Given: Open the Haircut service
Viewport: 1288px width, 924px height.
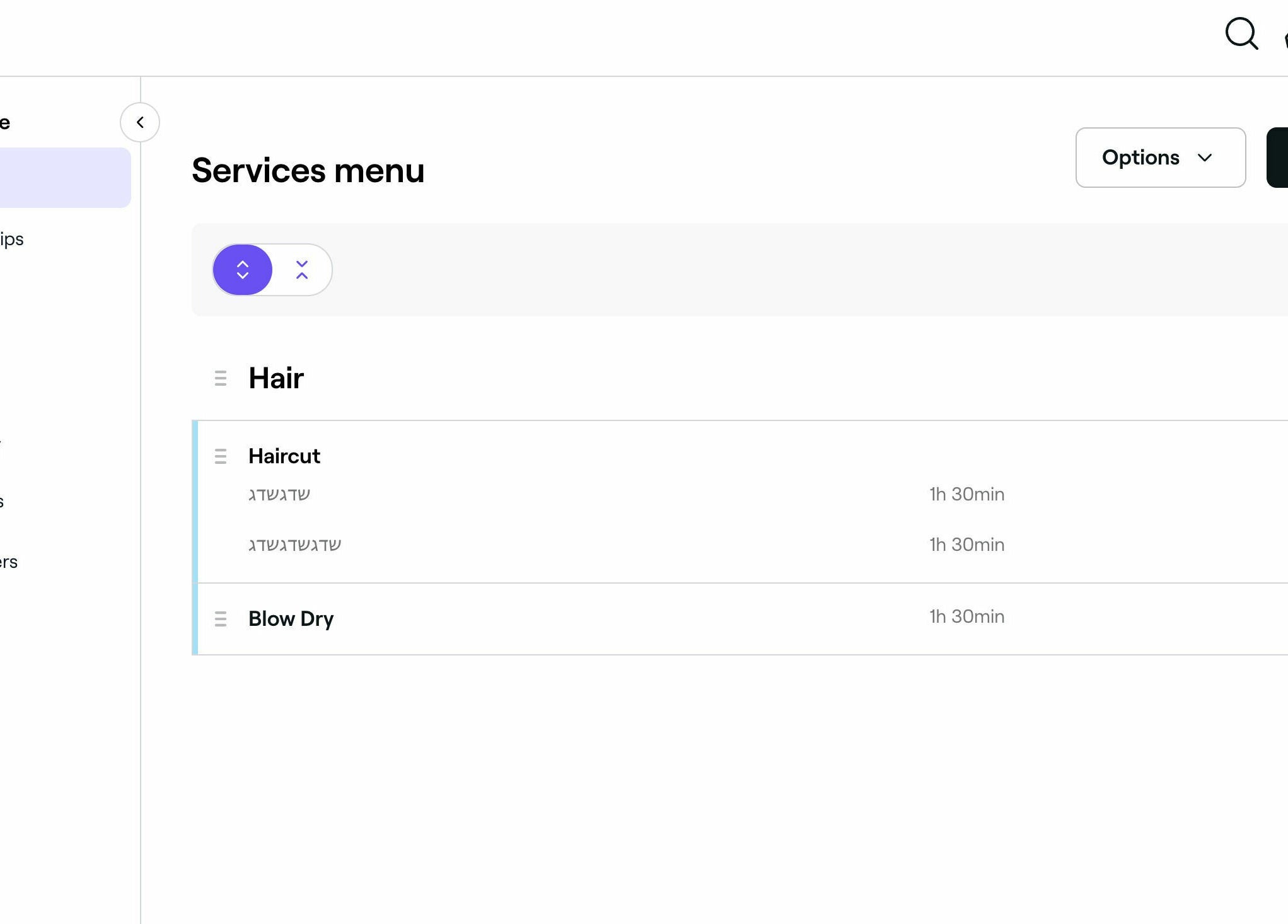Looking at the screenshot, I should tap(284, 456).
